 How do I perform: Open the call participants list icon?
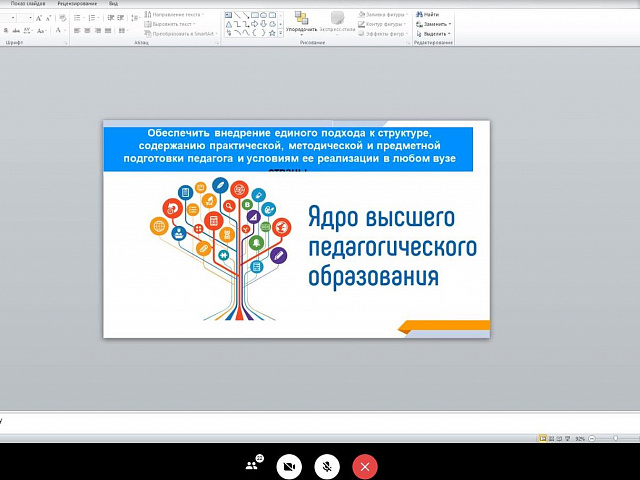[253, 464]
